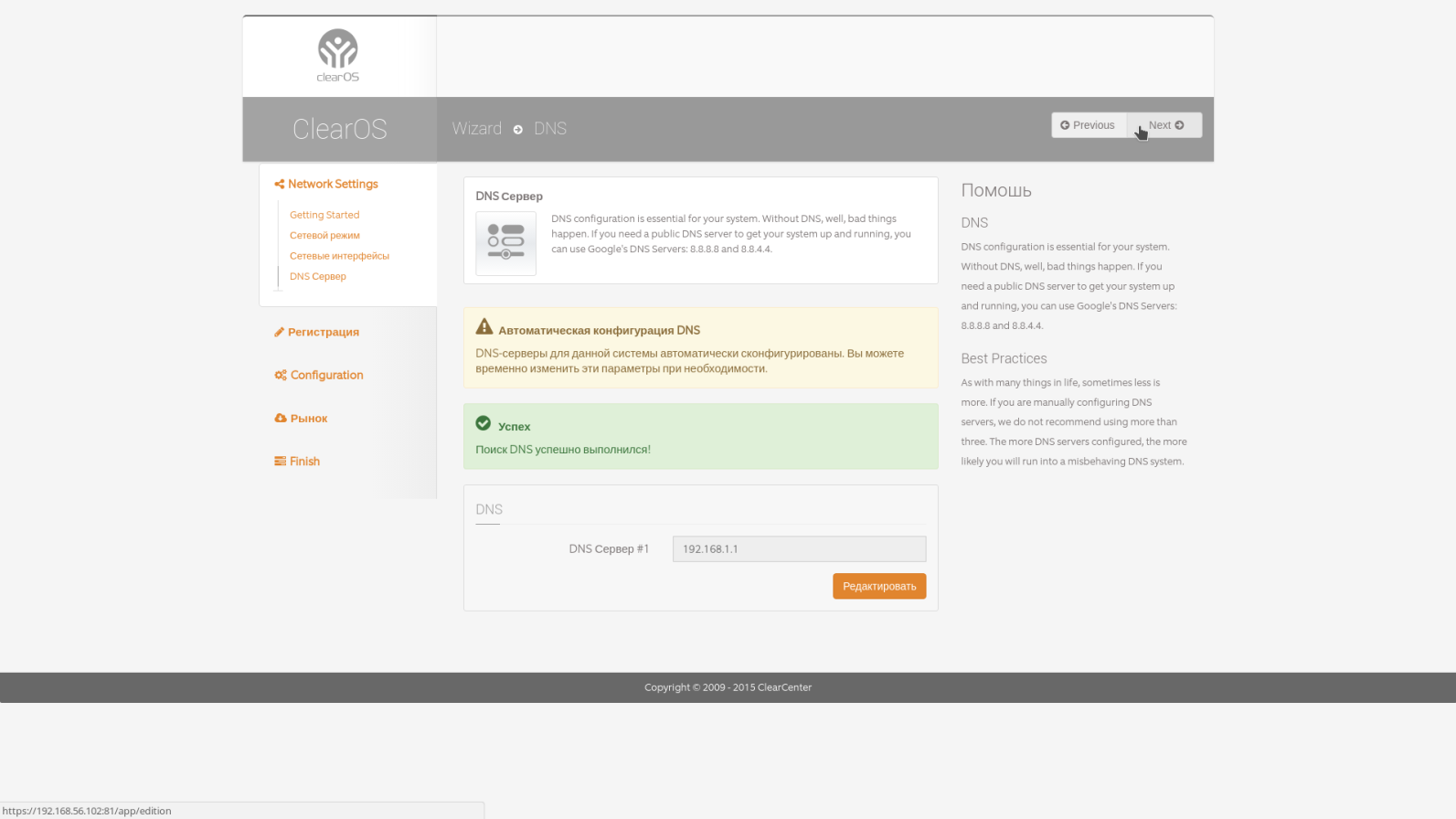Screen dimensions: 1456x819
Task: Select DNS Сервер sidebar item
Action: (x=318, y=277)
